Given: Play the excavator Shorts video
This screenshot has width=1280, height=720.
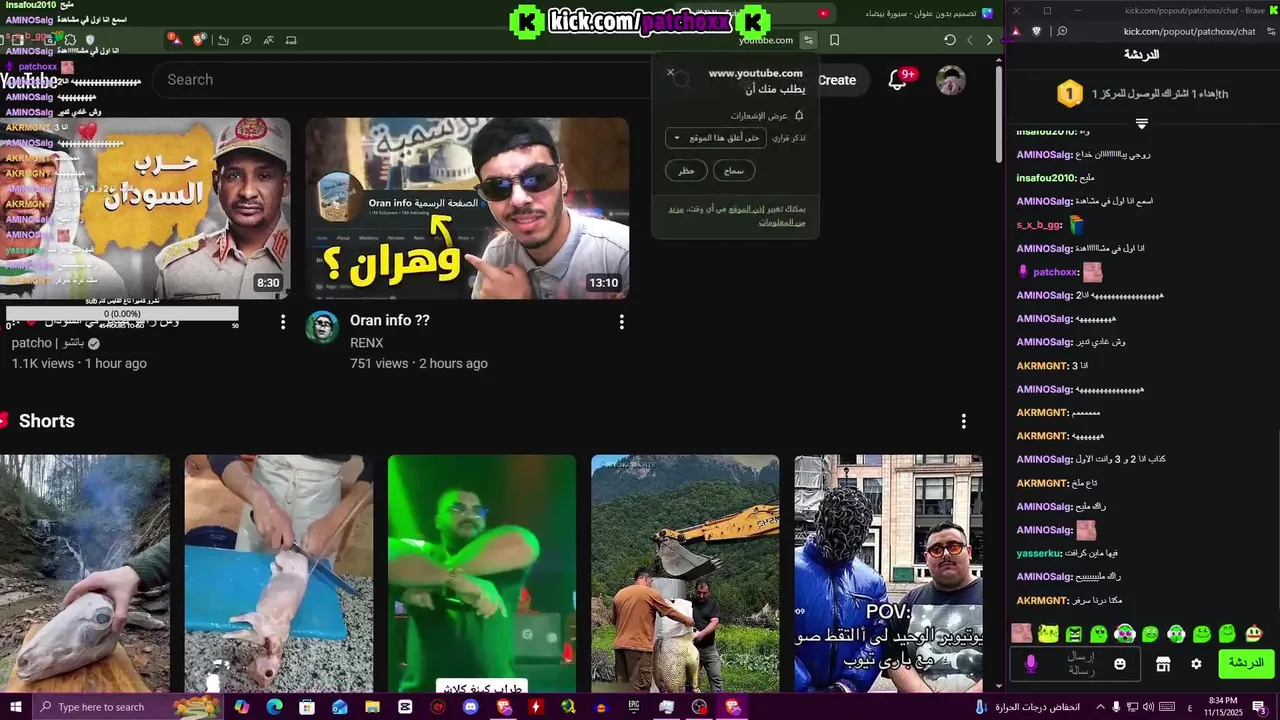Looking at the screenshot, I should [685, 573].
